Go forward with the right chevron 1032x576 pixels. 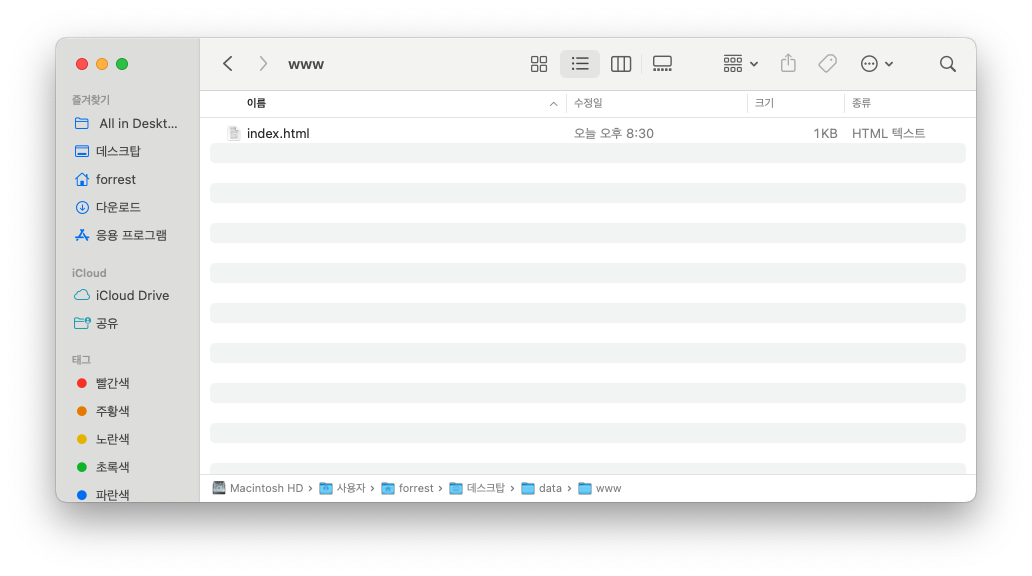tap(263, 64)
